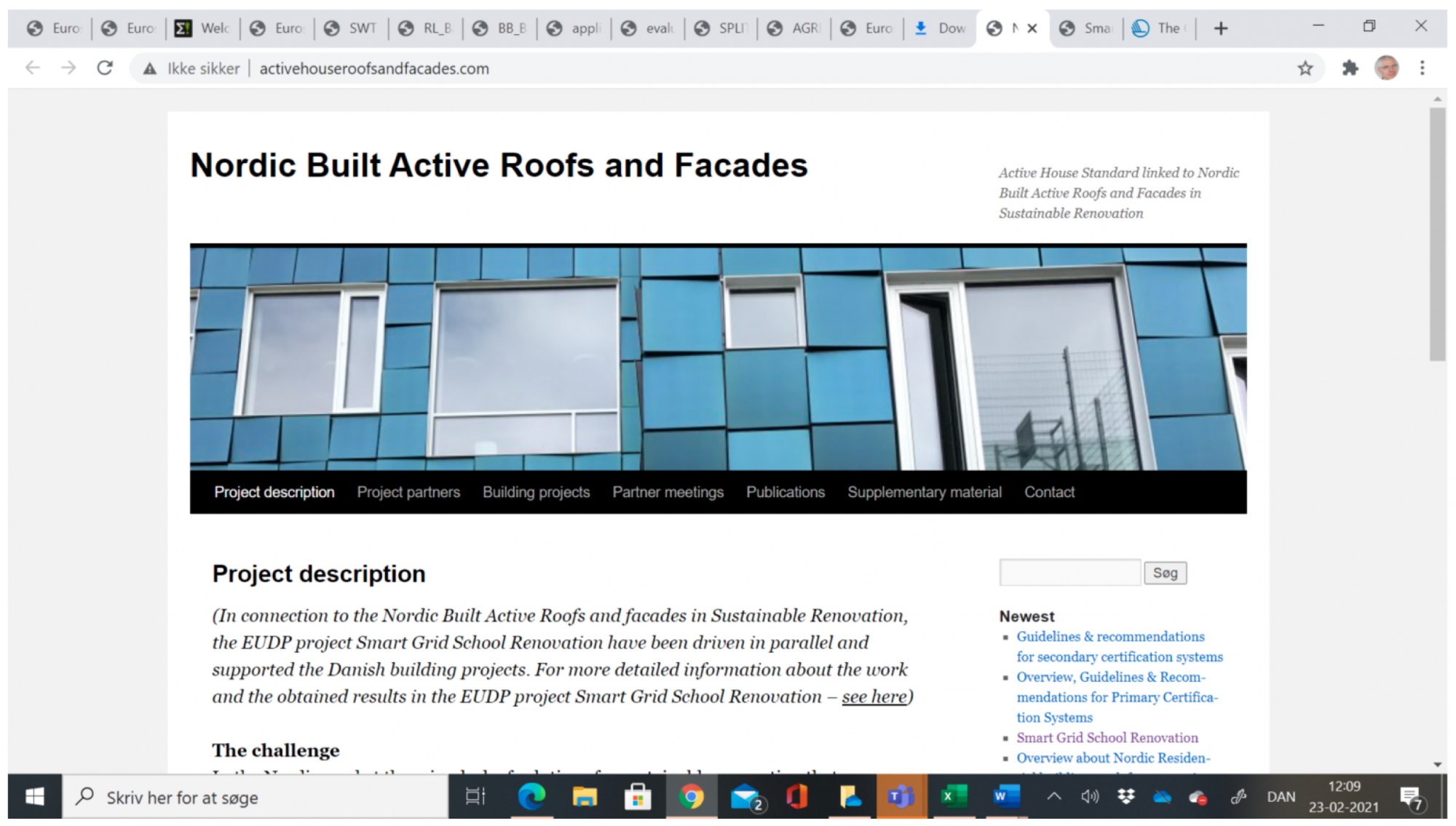
Task: Open the Project partners menu item
Action: click(x=408, y=493)
